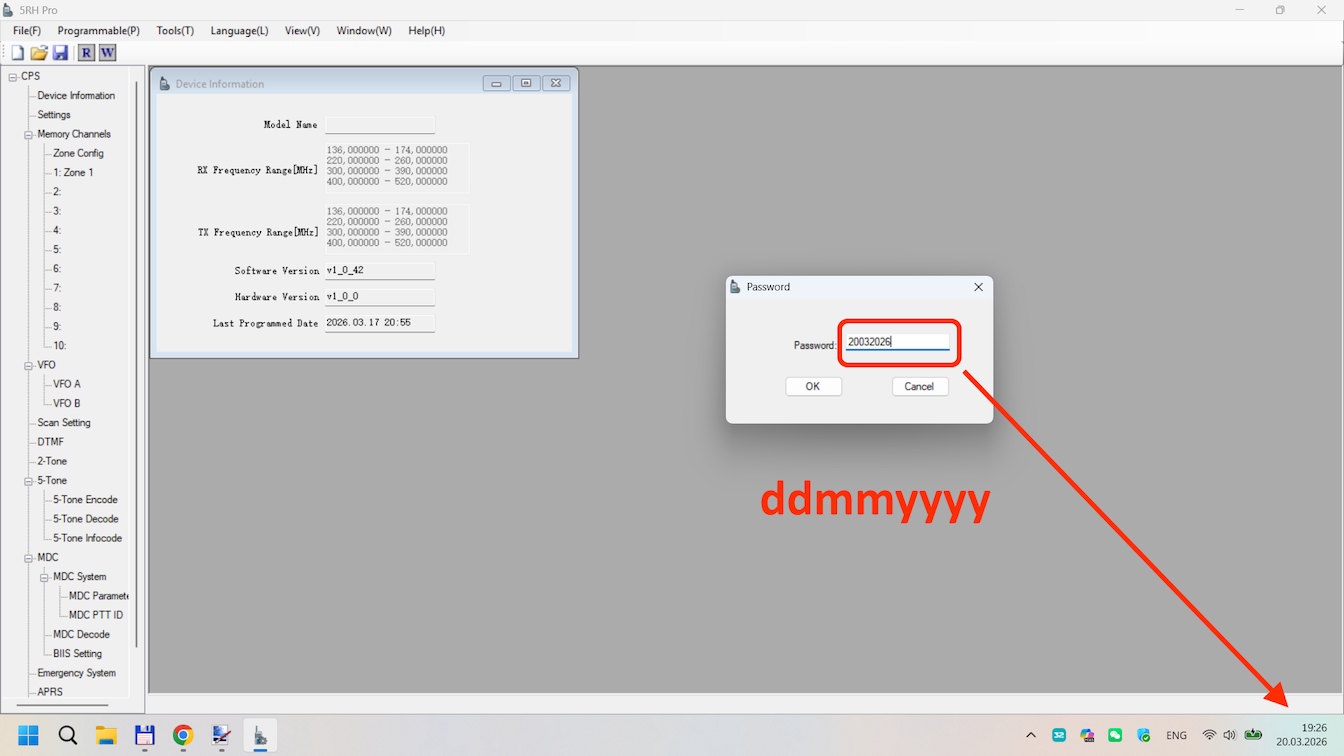1344x756 pixels.
Task: Close the Password dialog with X
Action: (x=978, y=287)
